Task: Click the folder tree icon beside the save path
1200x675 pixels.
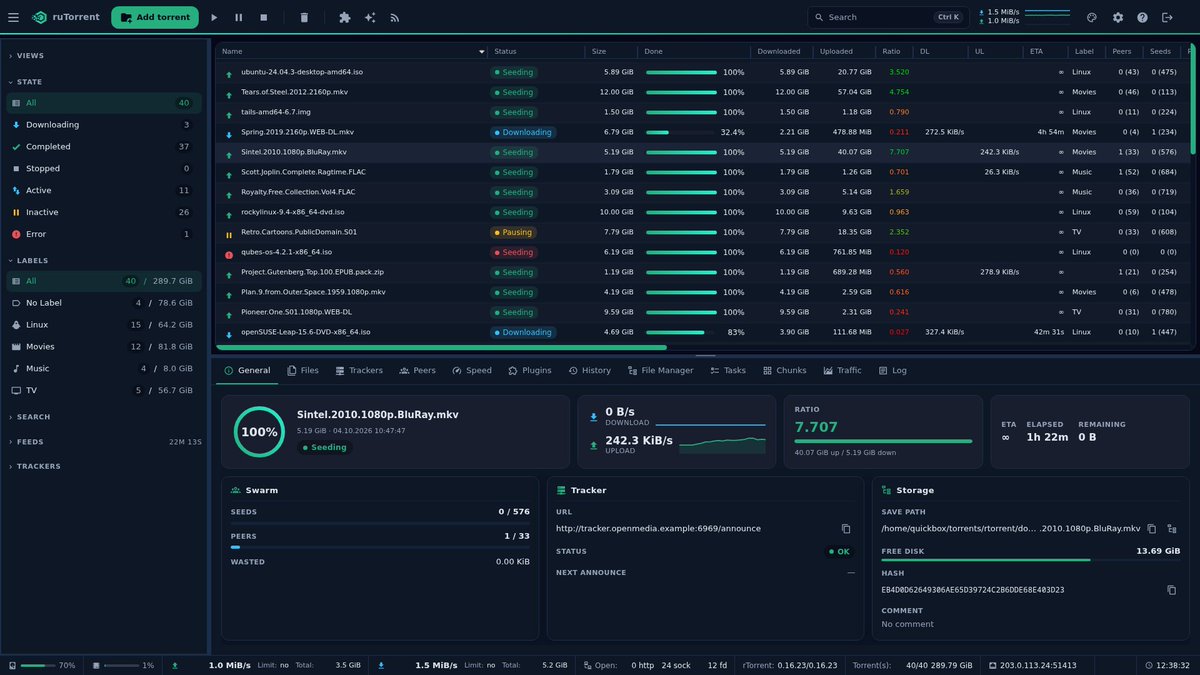Action: 1172,529
